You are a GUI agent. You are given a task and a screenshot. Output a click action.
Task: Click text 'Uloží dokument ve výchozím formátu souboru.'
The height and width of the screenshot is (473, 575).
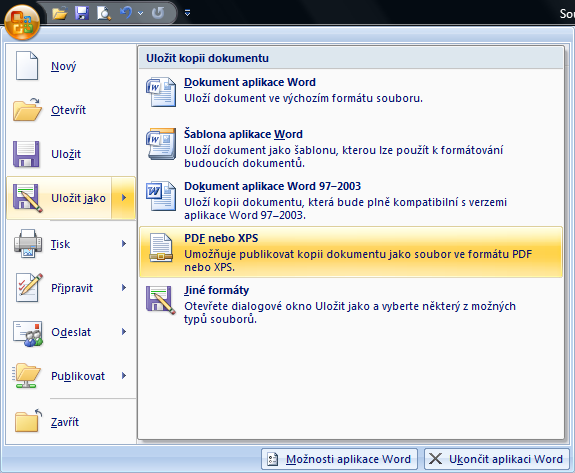pos(303,98)
